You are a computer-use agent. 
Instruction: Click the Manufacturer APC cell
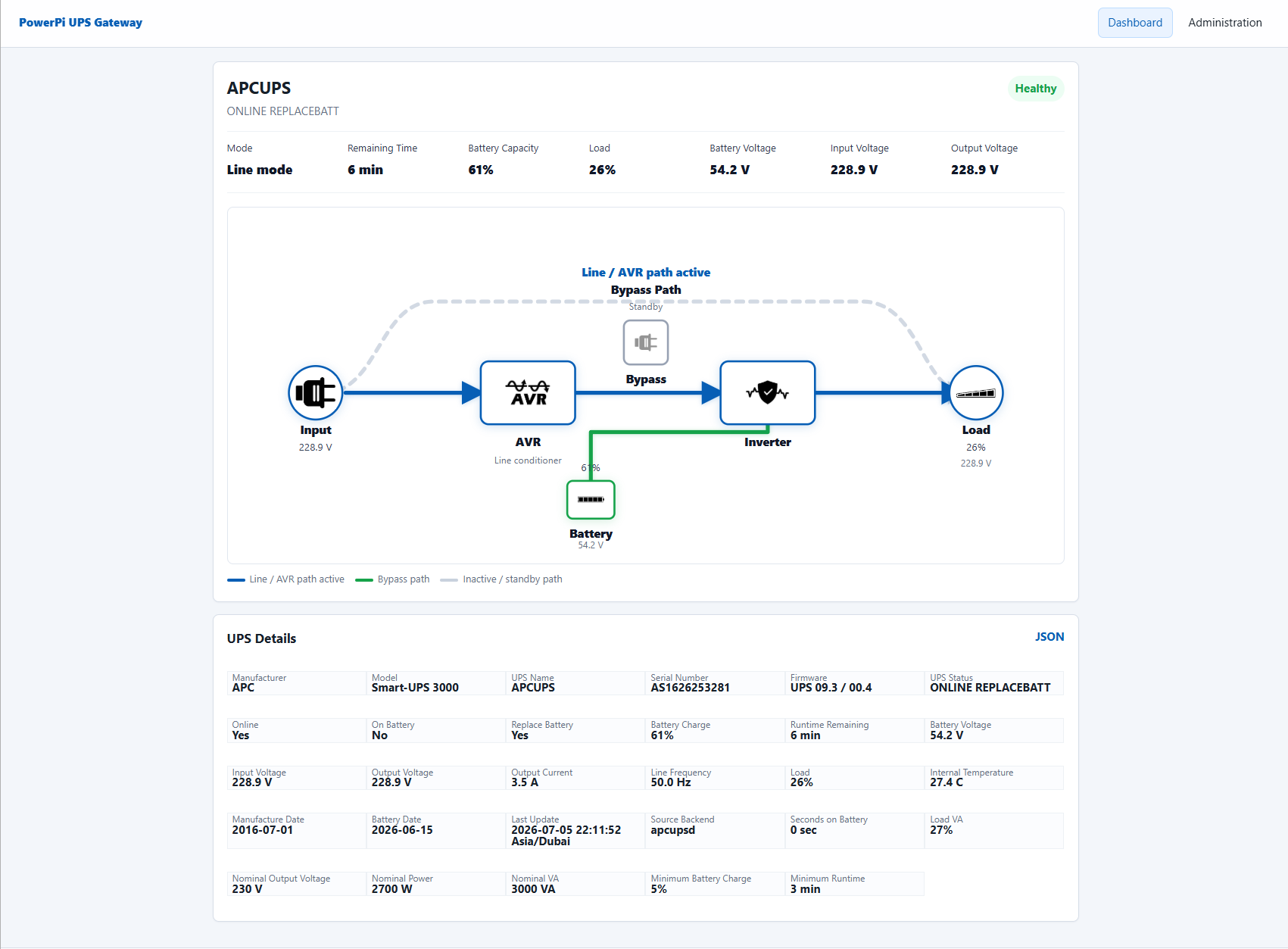click(297, 683)
